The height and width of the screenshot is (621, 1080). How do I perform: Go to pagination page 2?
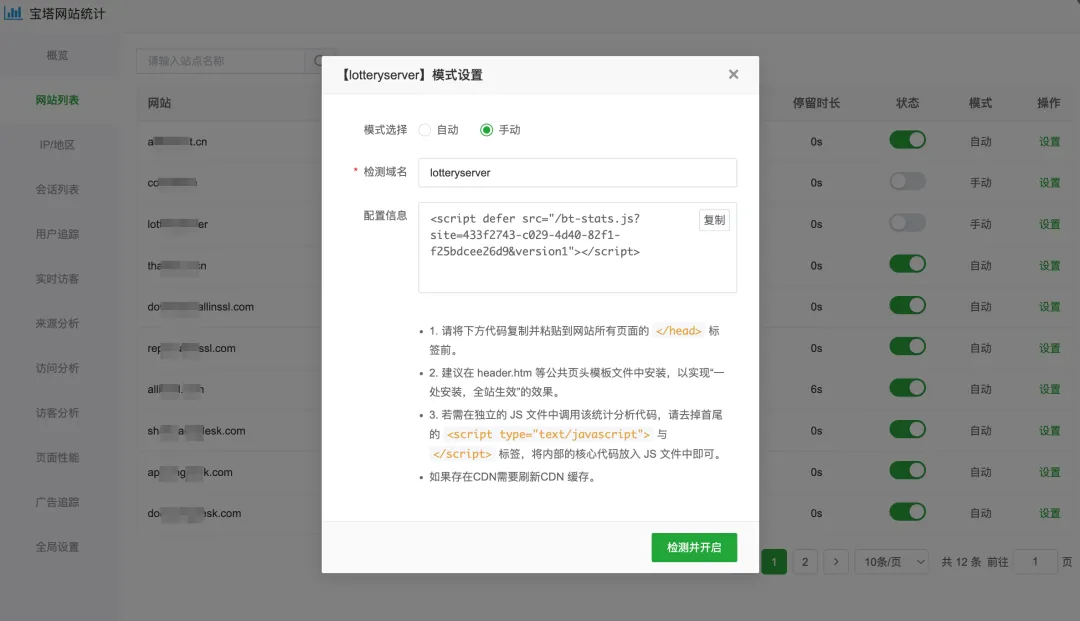pyautogui.click(x=805, y=562)
